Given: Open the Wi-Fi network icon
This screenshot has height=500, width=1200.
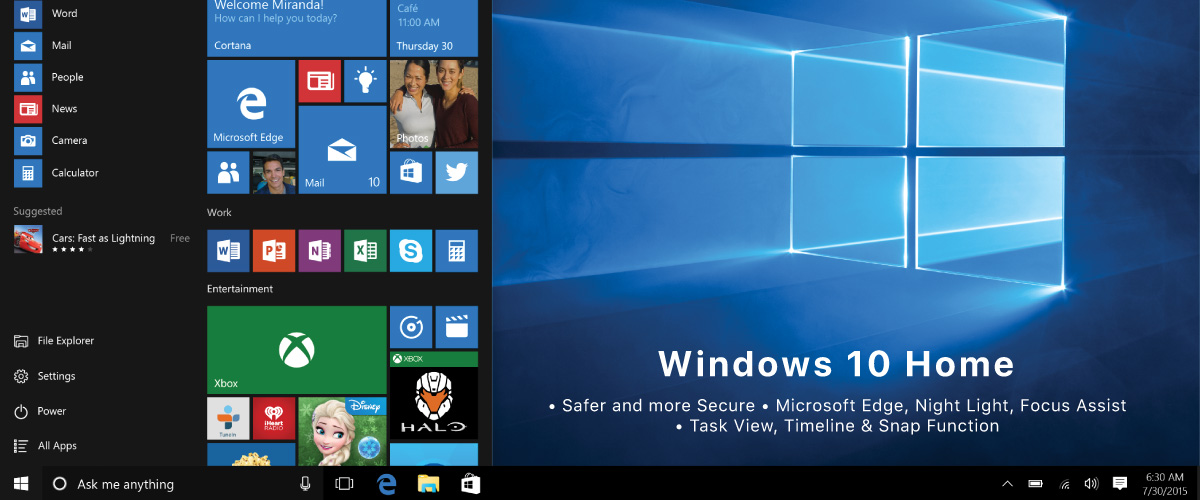Looking at the screenshot, I should coord(1064,484).
